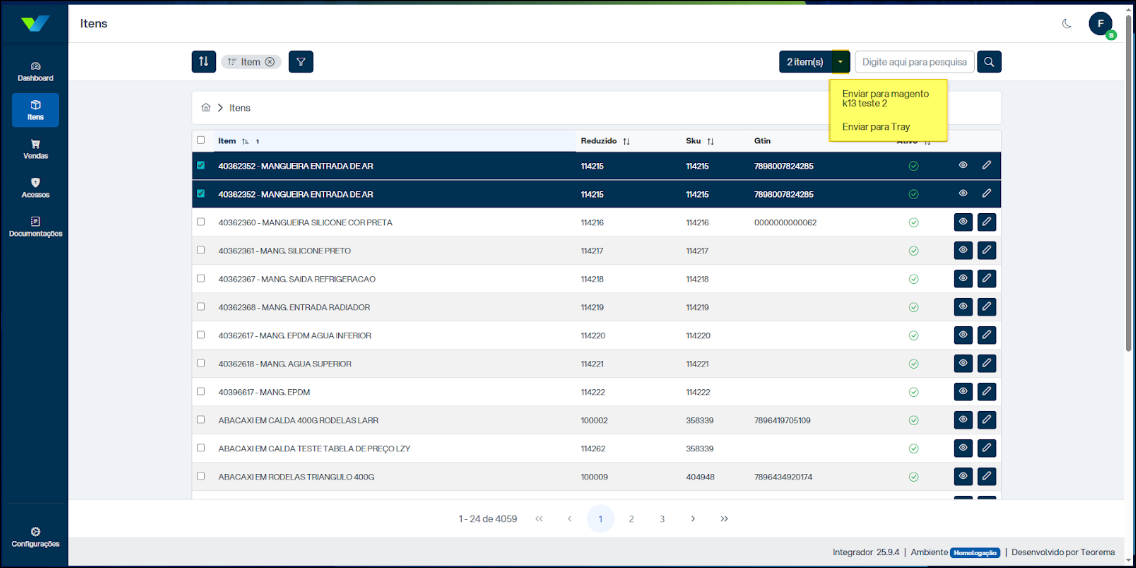Go to page 2

[631, 519]
